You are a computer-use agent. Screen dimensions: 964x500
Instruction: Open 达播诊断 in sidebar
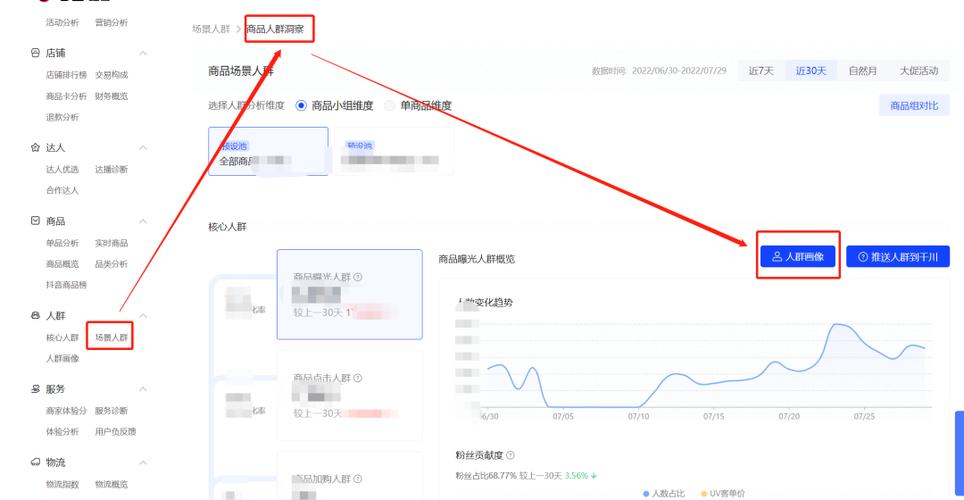tap(111, 169)
